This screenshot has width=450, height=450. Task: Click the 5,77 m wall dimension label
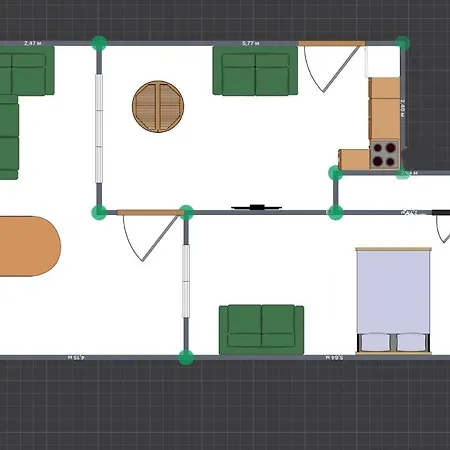(251, 43)
